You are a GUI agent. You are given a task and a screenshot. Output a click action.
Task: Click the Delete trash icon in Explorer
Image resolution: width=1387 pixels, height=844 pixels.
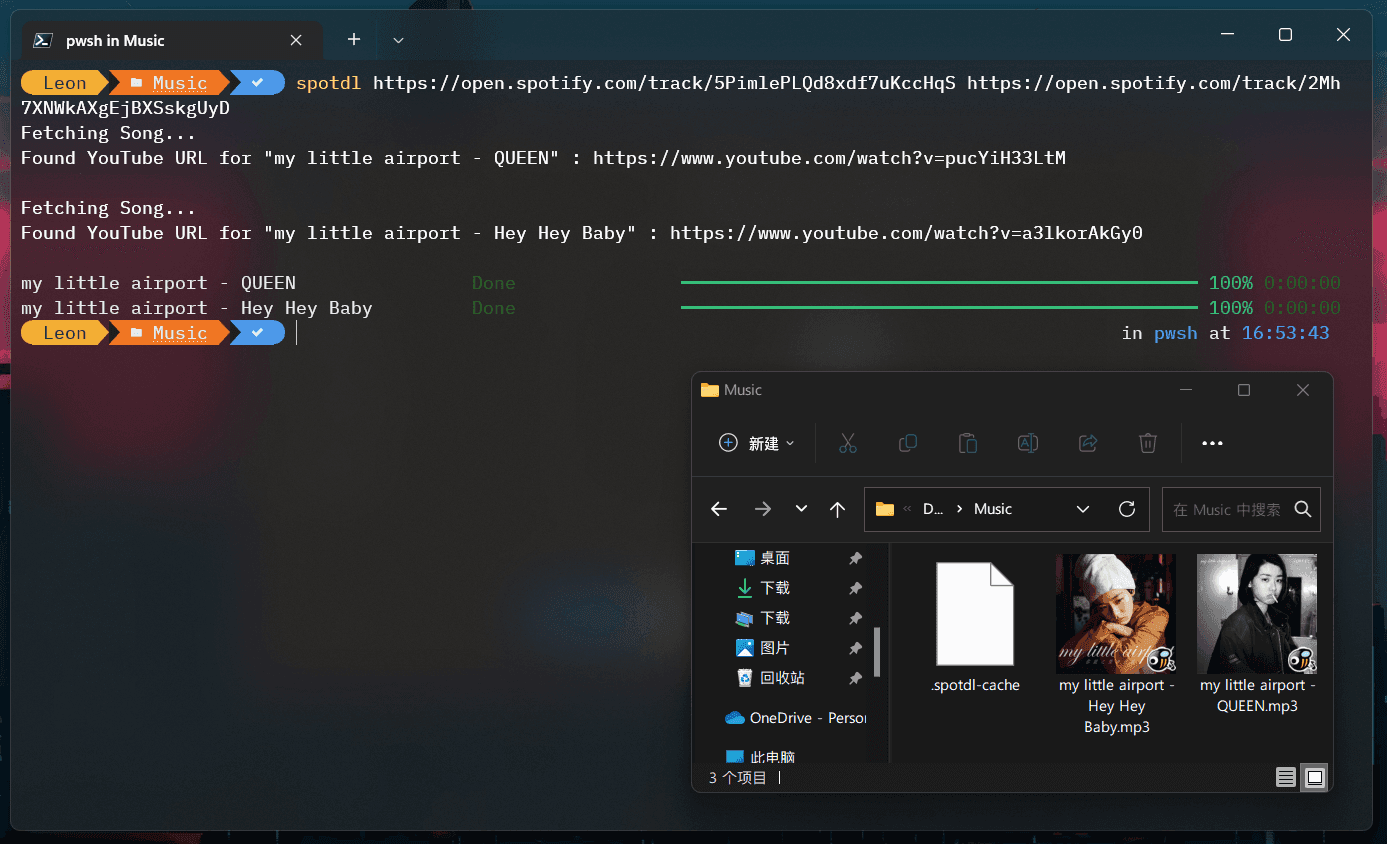[x=1148, y=443]
